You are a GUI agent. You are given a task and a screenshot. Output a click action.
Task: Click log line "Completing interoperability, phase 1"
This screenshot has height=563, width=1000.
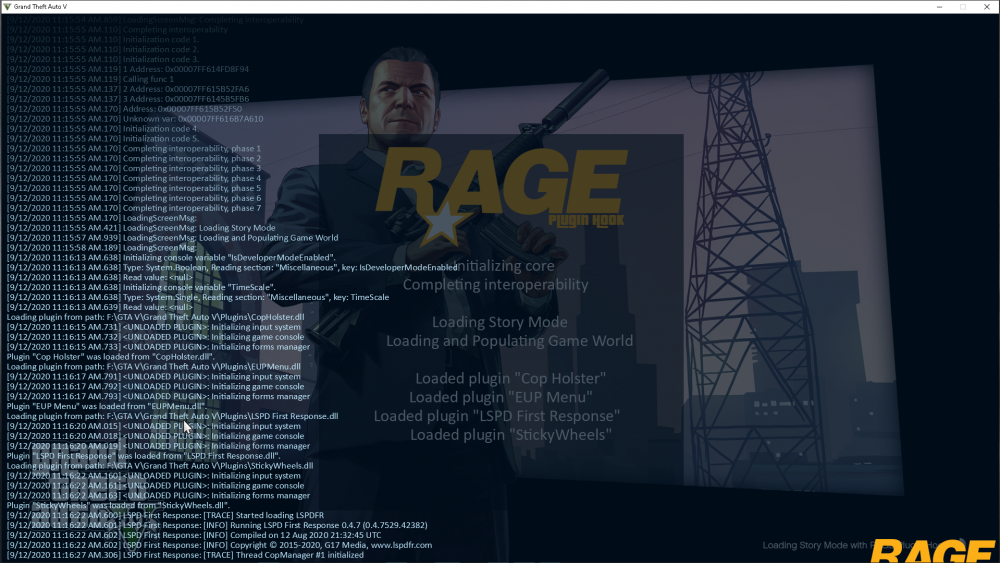[133, 149]
